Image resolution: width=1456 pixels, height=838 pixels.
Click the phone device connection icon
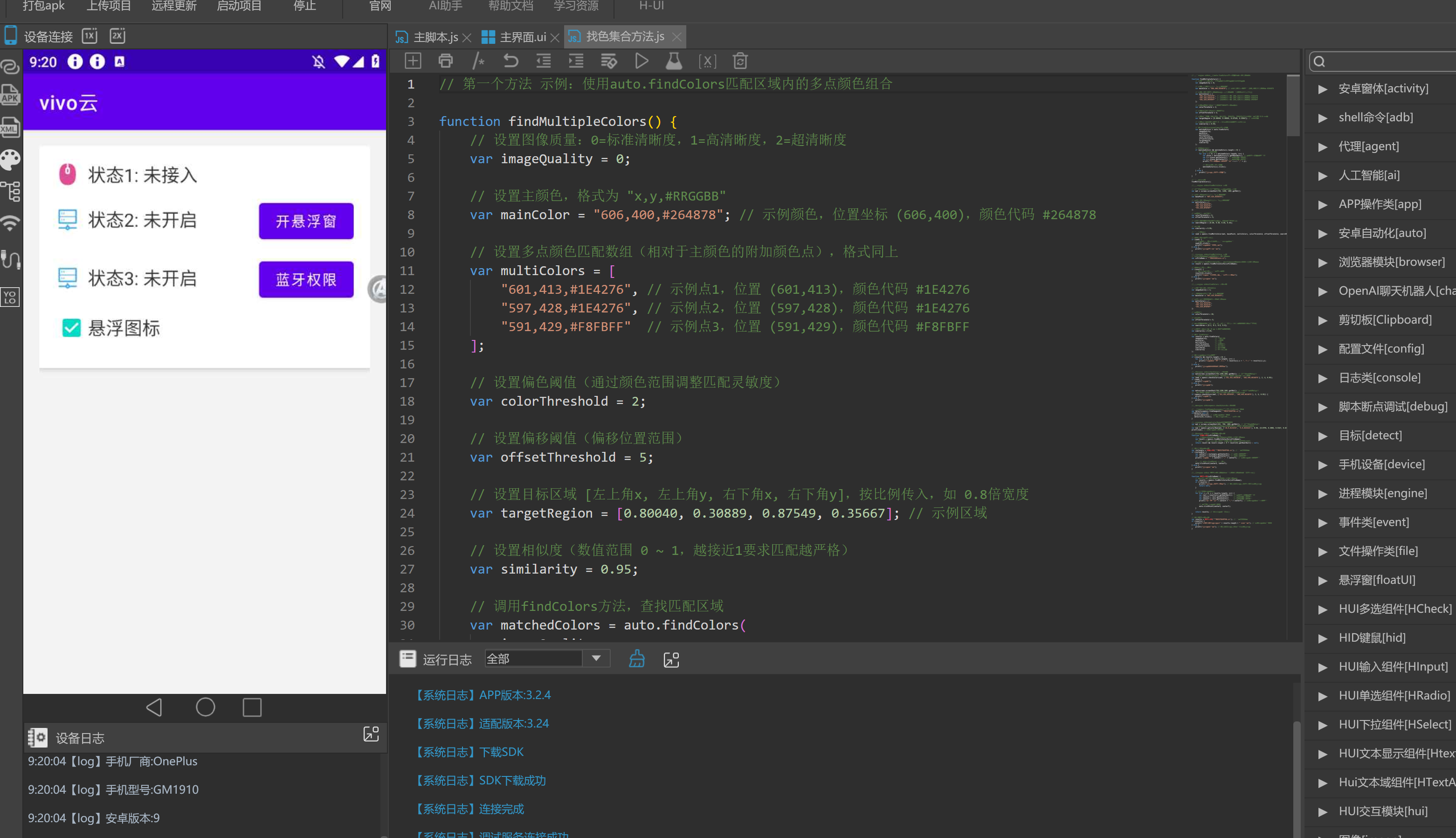pos(10,35)
